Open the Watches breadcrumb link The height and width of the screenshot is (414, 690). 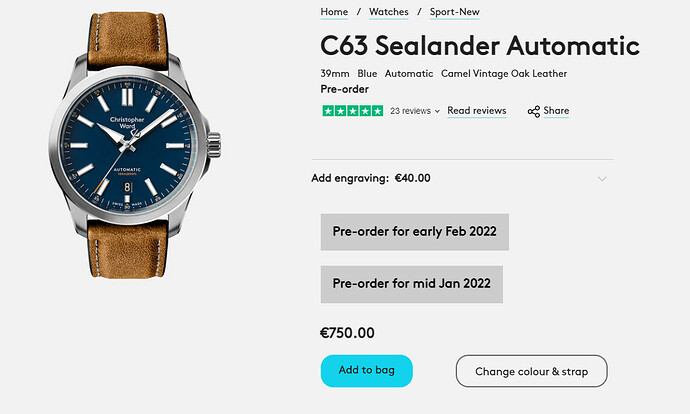pos(389,12)
